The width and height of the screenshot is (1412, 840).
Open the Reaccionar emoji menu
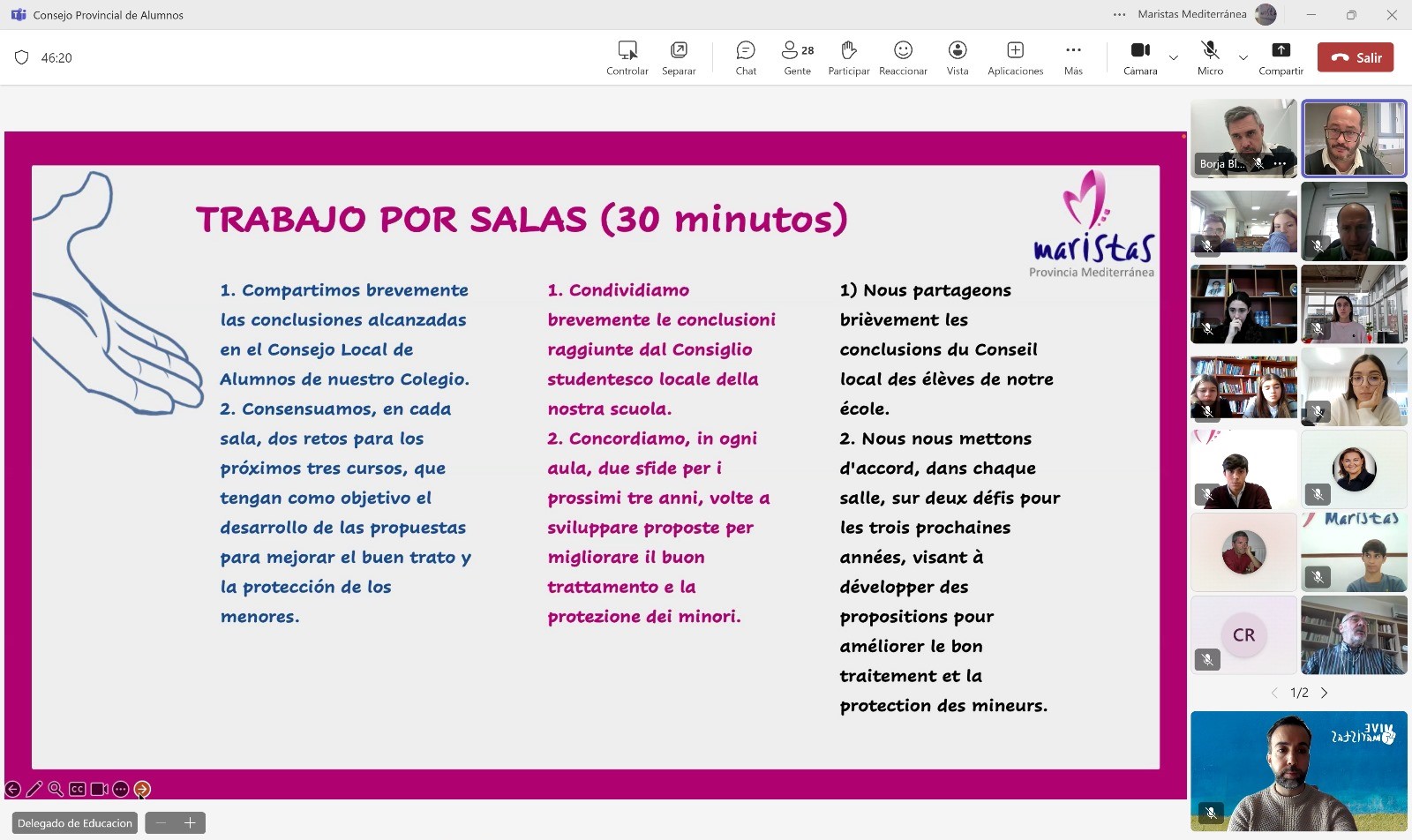tap(903, 57)
